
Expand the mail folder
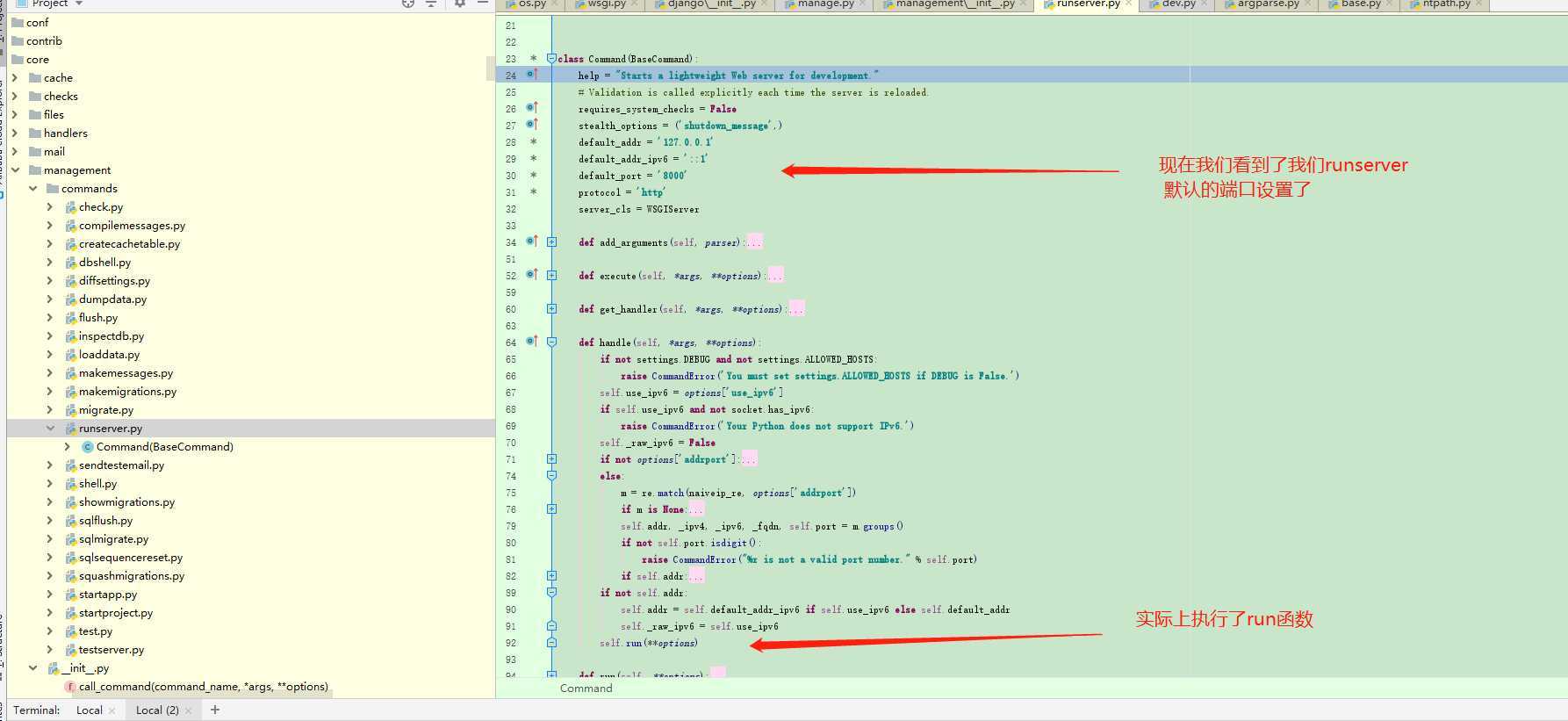[x=15, y=152]
